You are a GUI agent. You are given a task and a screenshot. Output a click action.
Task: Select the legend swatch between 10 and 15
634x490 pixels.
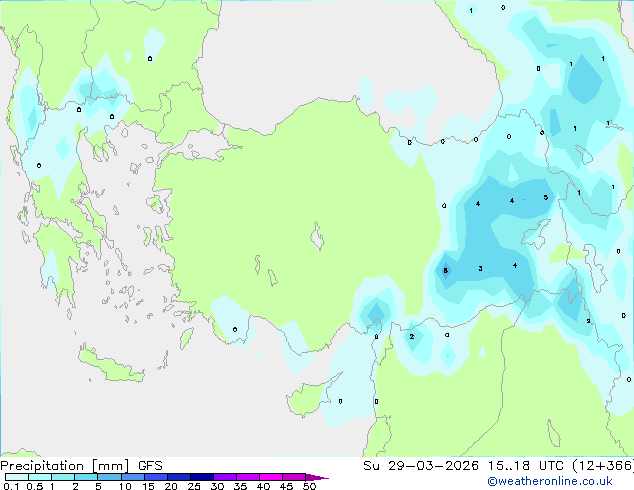[132, 477]
